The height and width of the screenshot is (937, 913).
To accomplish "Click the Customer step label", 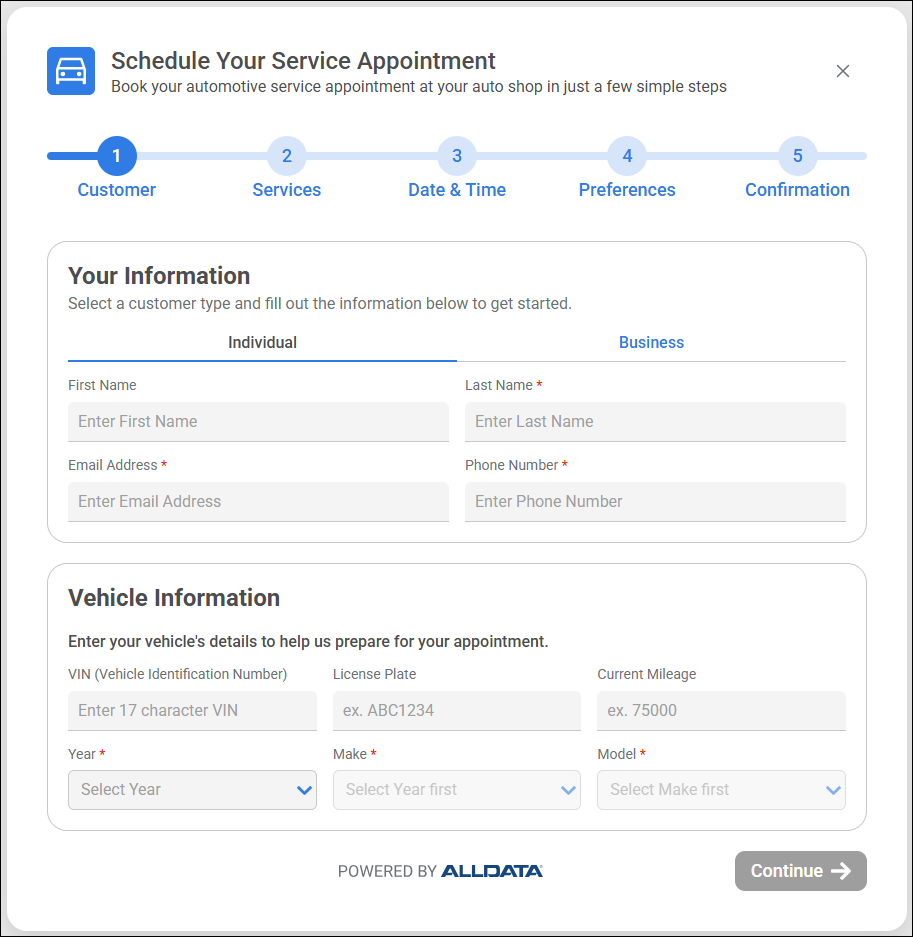I will tap(117, 190).
